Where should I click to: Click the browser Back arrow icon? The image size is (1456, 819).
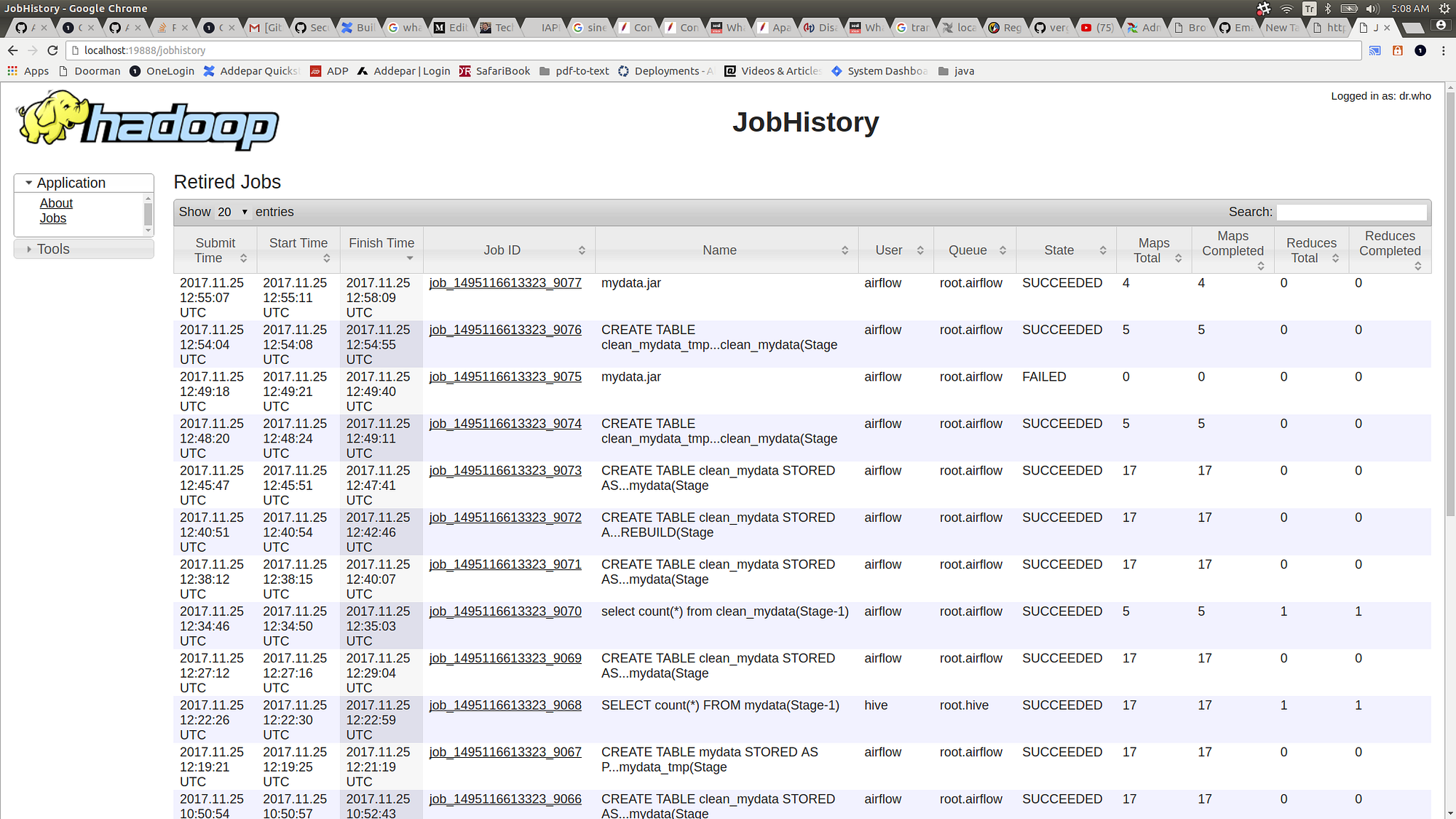click(x=12, y=50)
